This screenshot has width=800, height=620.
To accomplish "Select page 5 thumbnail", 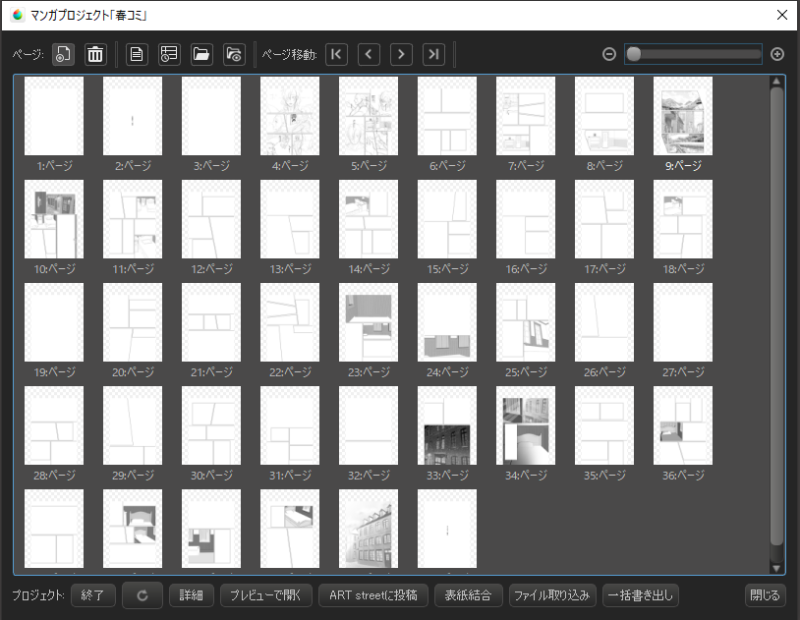I will 368,116.
